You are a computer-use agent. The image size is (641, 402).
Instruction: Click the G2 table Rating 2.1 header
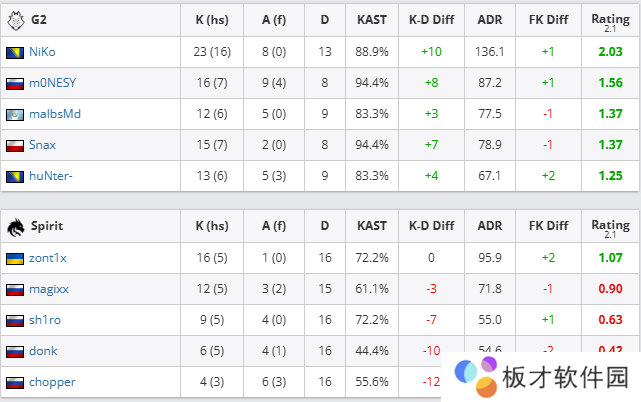(x=609, y=20)
